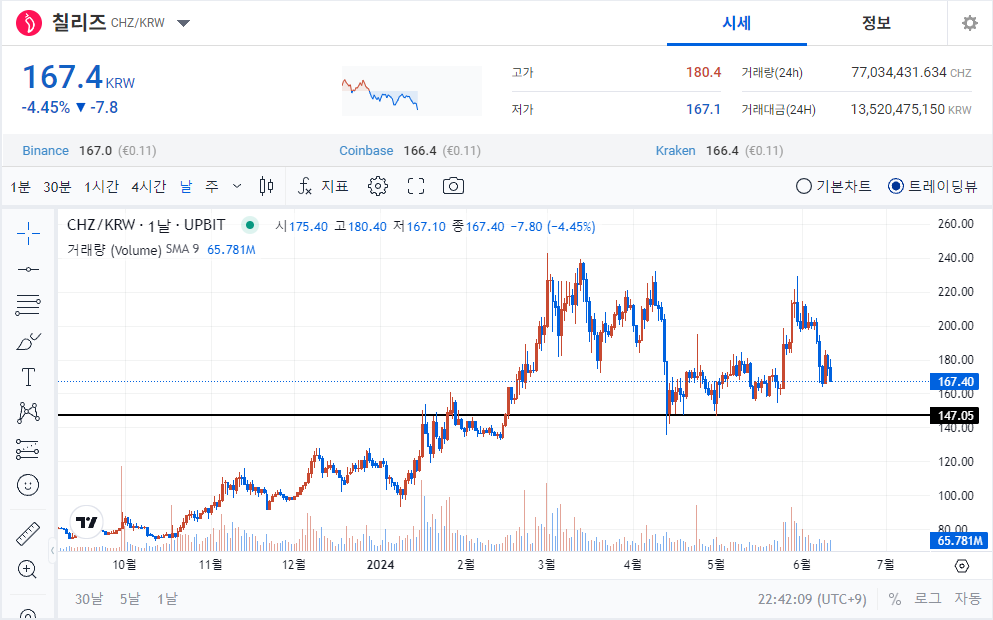Set interval to 1분
The height and width of the screenshot is (620, 993).
click(x=20, y=187)
